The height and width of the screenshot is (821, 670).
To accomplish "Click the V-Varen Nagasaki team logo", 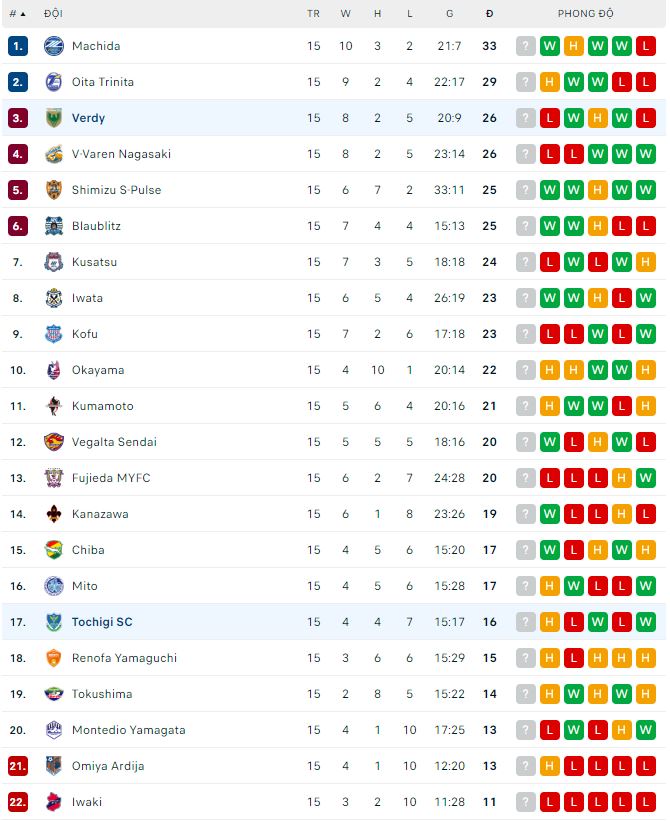I will click(53, 154).
